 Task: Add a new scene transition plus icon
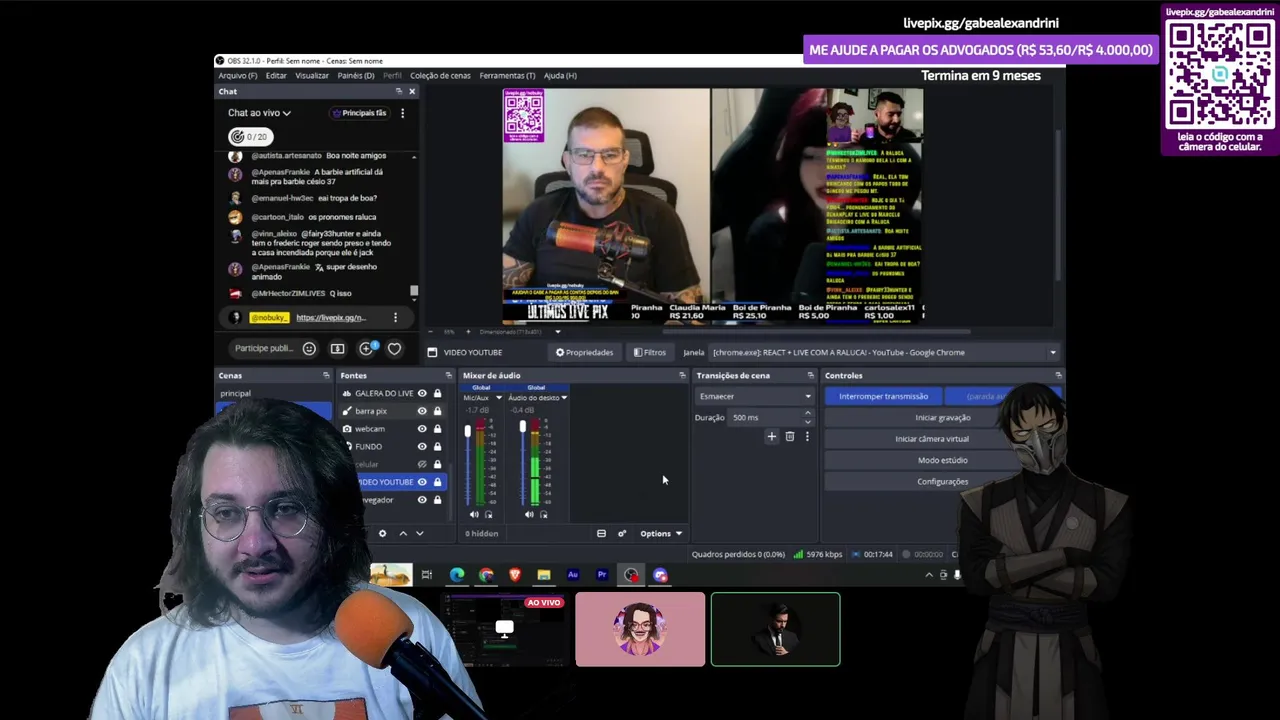click(771, 436)
